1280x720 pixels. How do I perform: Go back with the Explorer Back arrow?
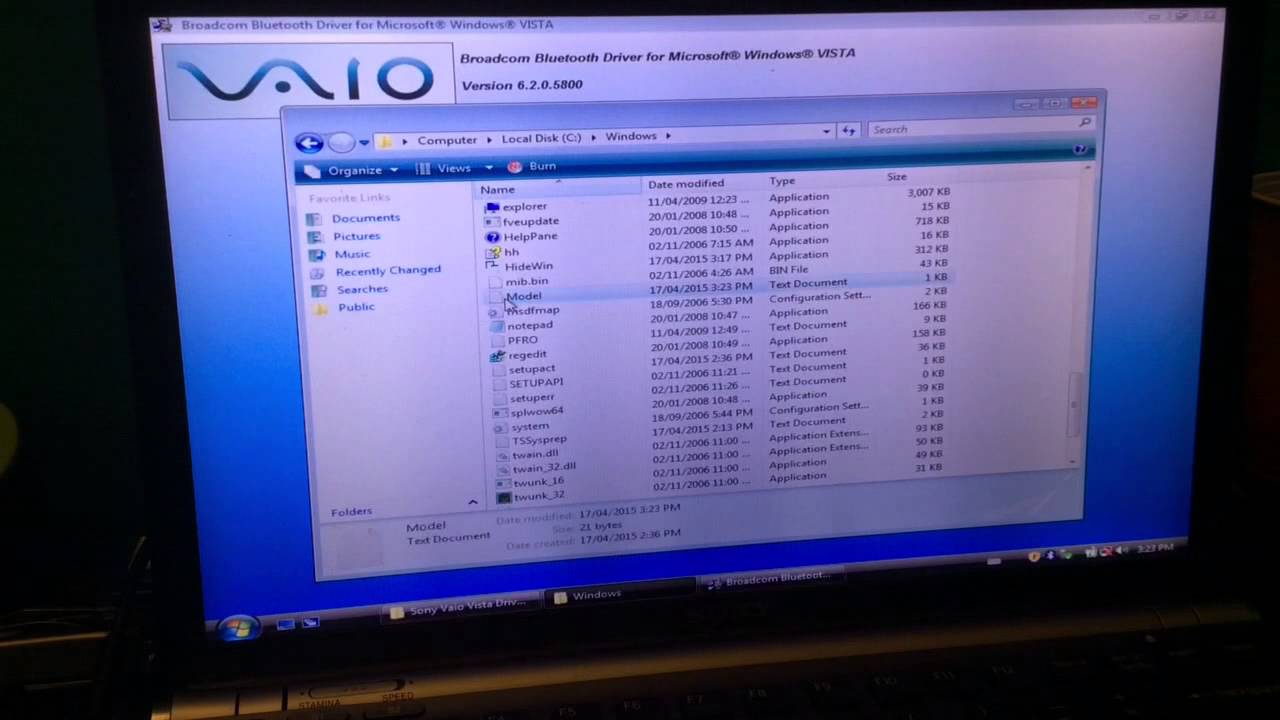(309, 143)
